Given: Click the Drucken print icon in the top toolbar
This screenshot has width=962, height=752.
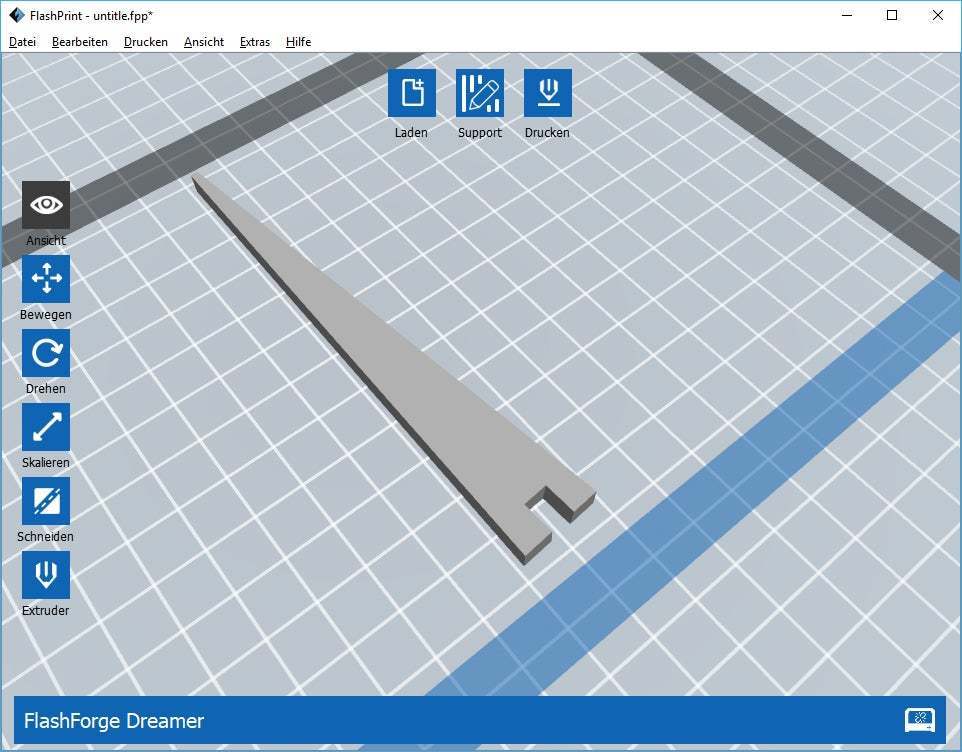Looking at the screenshot, I should point(548,93).
